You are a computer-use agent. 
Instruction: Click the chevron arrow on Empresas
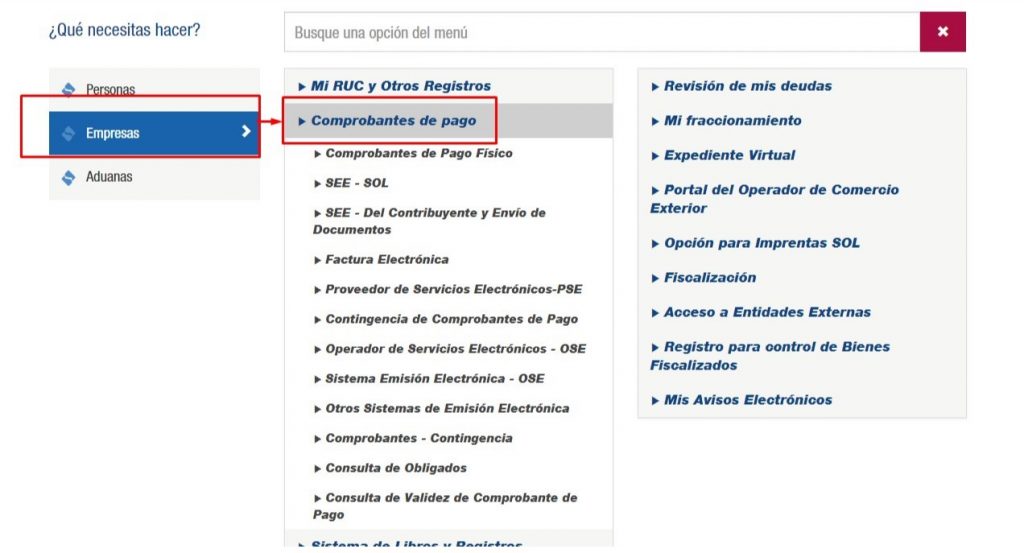click(246, 132)
